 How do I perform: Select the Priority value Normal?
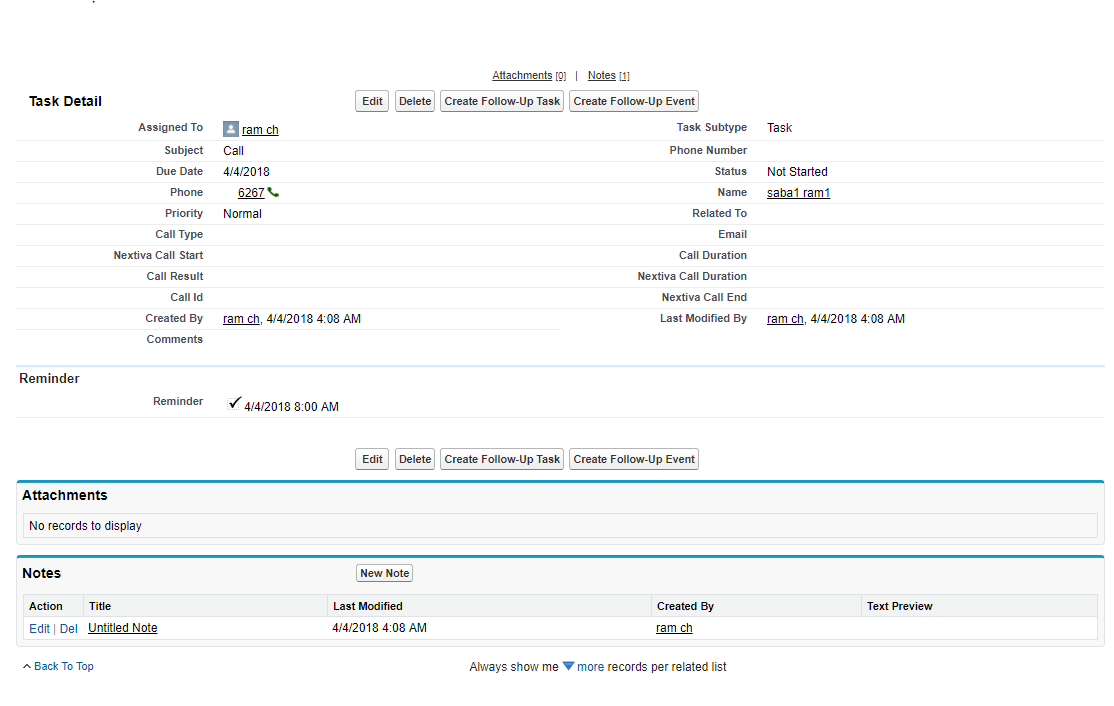click(x=242, y=214)
